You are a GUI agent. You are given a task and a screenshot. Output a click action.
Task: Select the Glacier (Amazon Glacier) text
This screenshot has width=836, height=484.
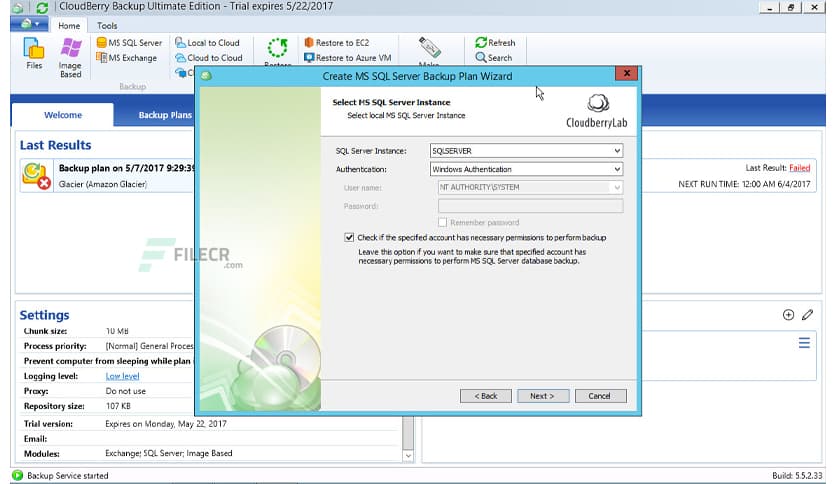[x=102, y=184]
